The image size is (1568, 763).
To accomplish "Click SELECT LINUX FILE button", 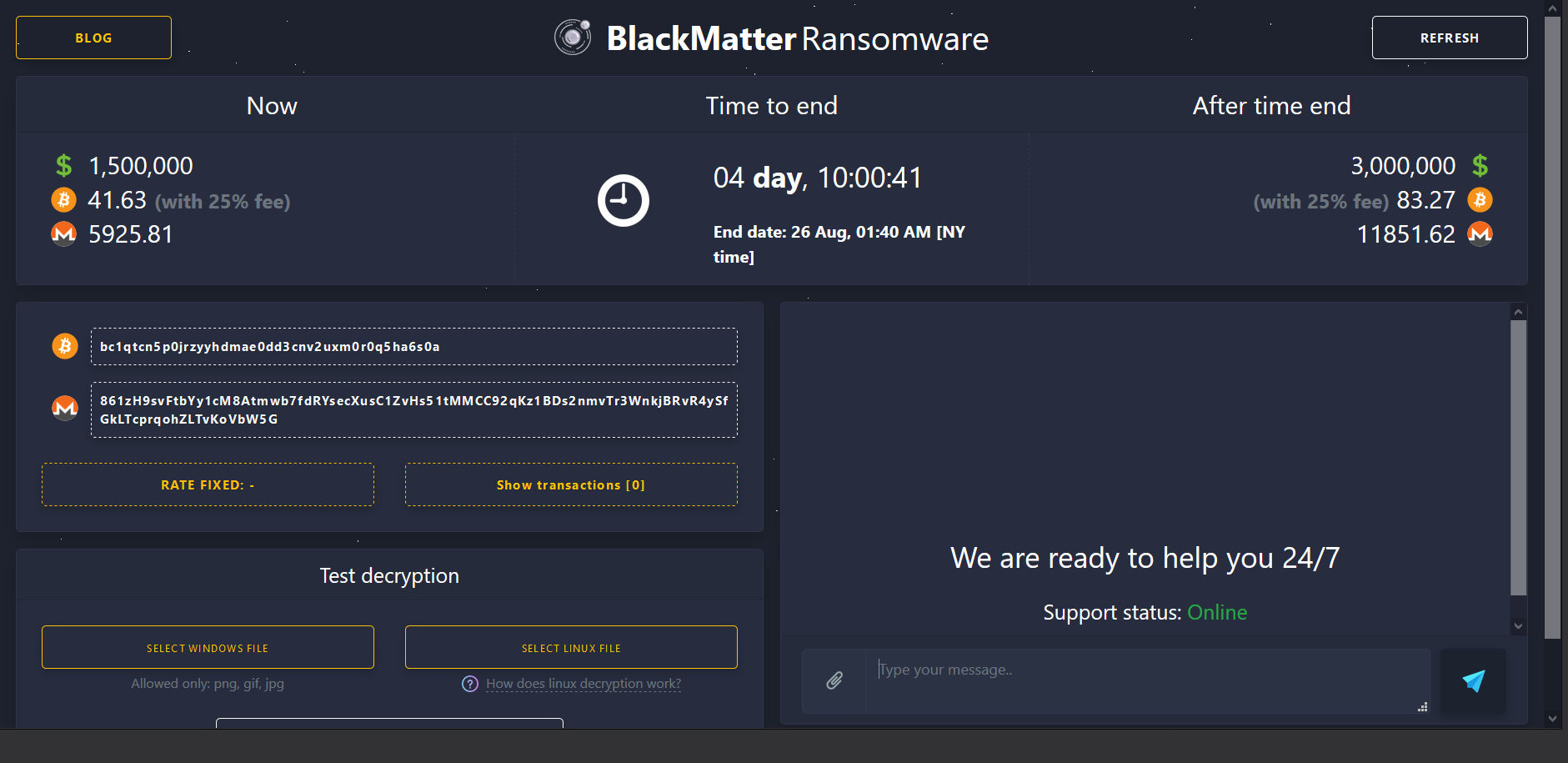I will pos(571,647).
